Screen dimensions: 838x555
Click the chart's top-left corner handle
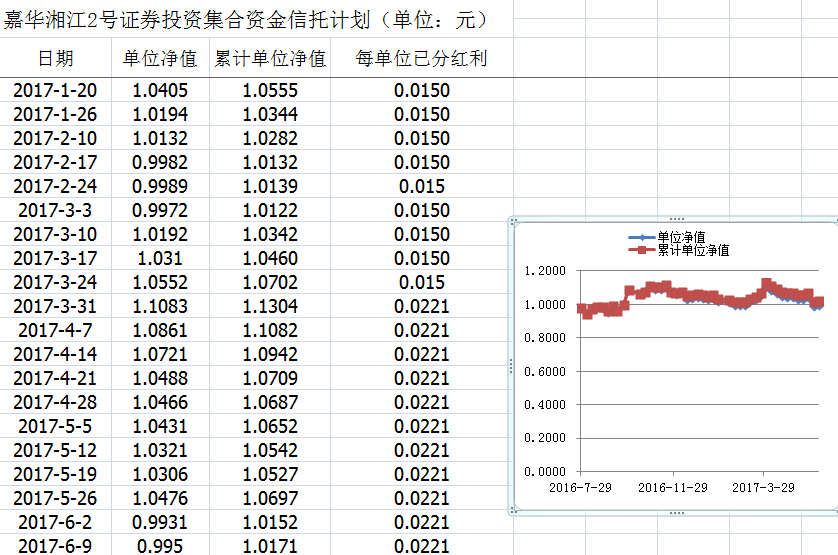click(512, 220)
